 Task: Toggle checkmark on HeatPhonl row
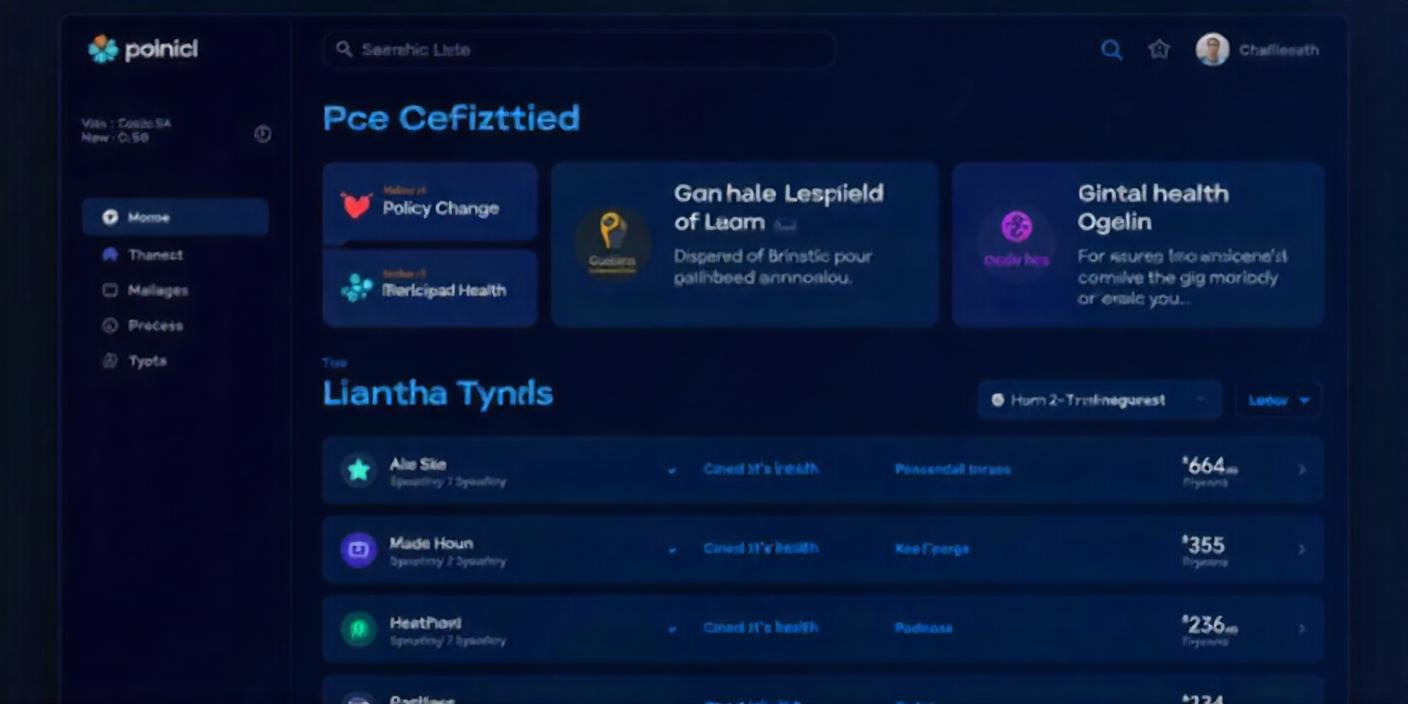click(672, 630)
